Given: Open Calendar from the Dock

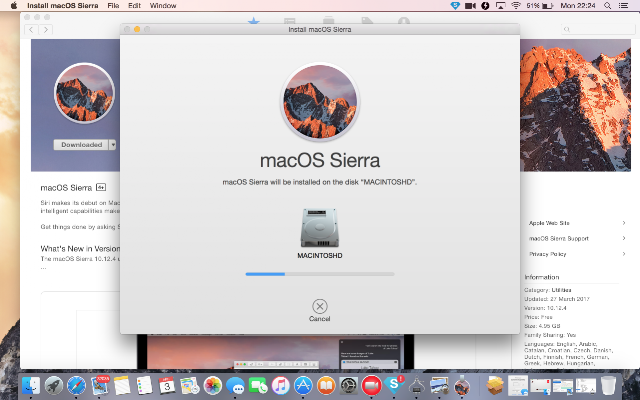Looking at the screenshot, I should tap(167, 385).
